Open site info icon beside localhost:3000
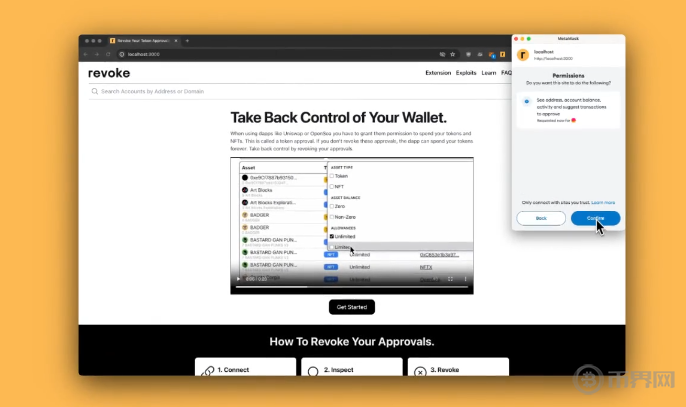Image resolution: width=686 pixels, height=407 pixels. [x=122, y=54]
